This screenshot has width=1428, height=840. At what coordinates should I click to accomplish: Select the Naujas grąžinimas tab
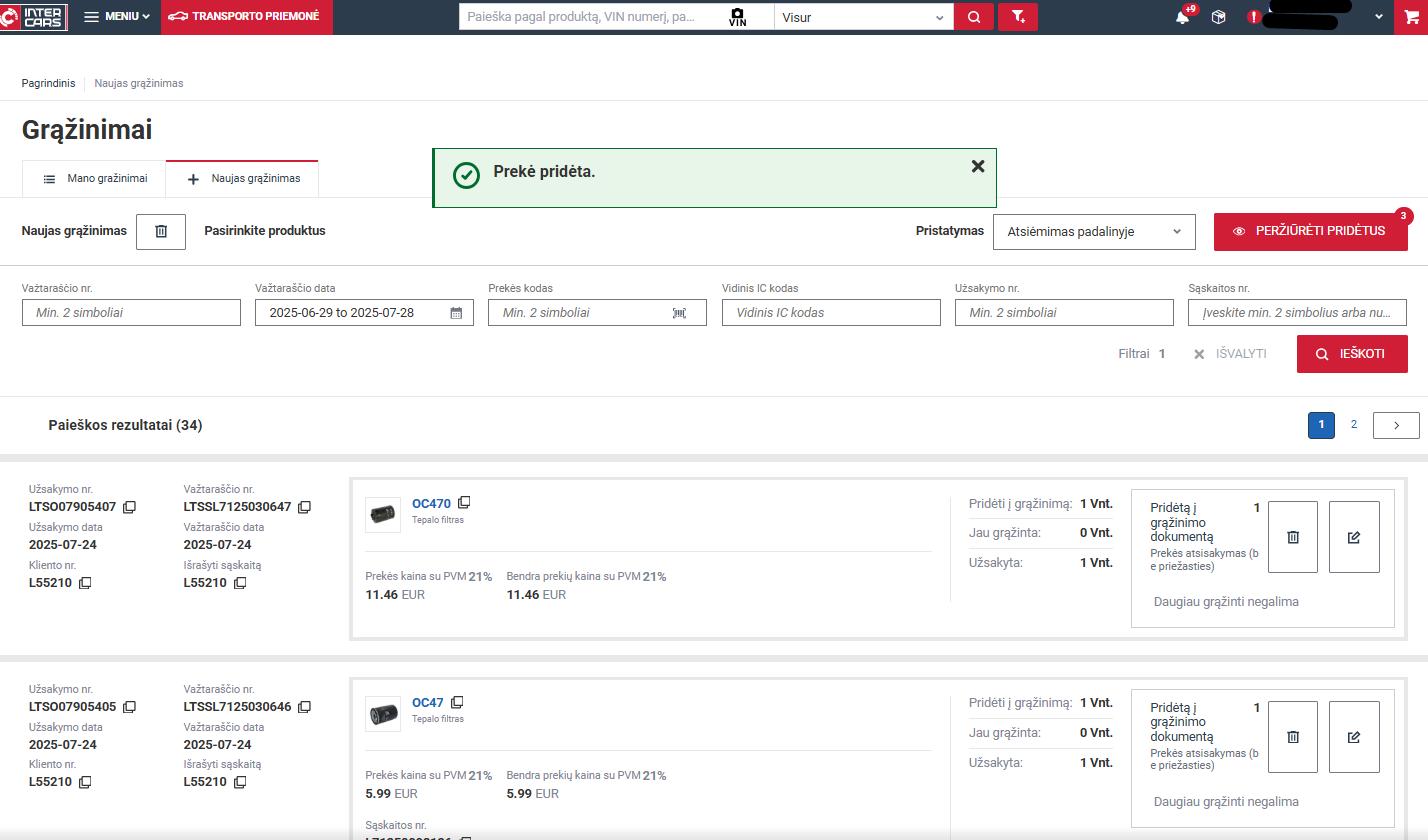pyautogui.click(x=243, y=179)
